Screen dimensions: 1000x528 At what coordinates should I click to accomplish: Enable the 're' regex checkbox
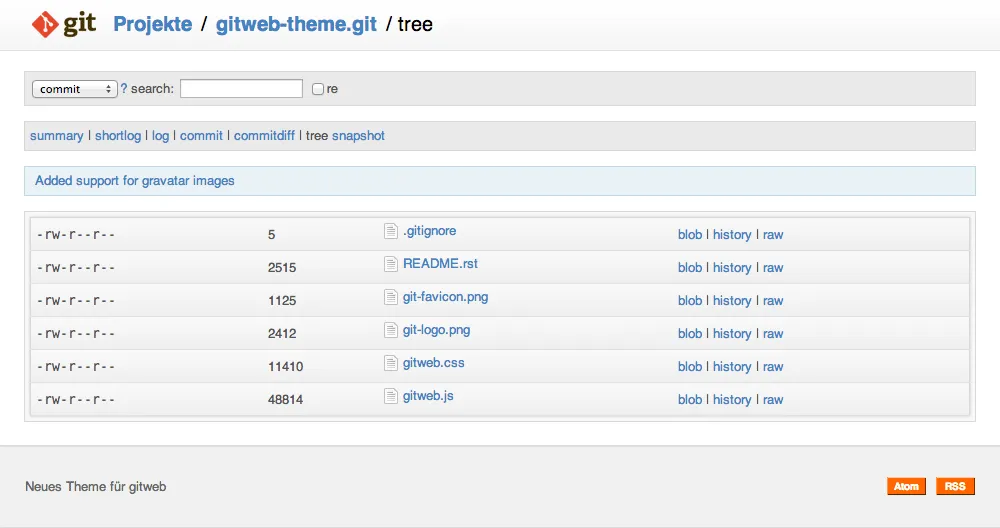click(318, 89)
